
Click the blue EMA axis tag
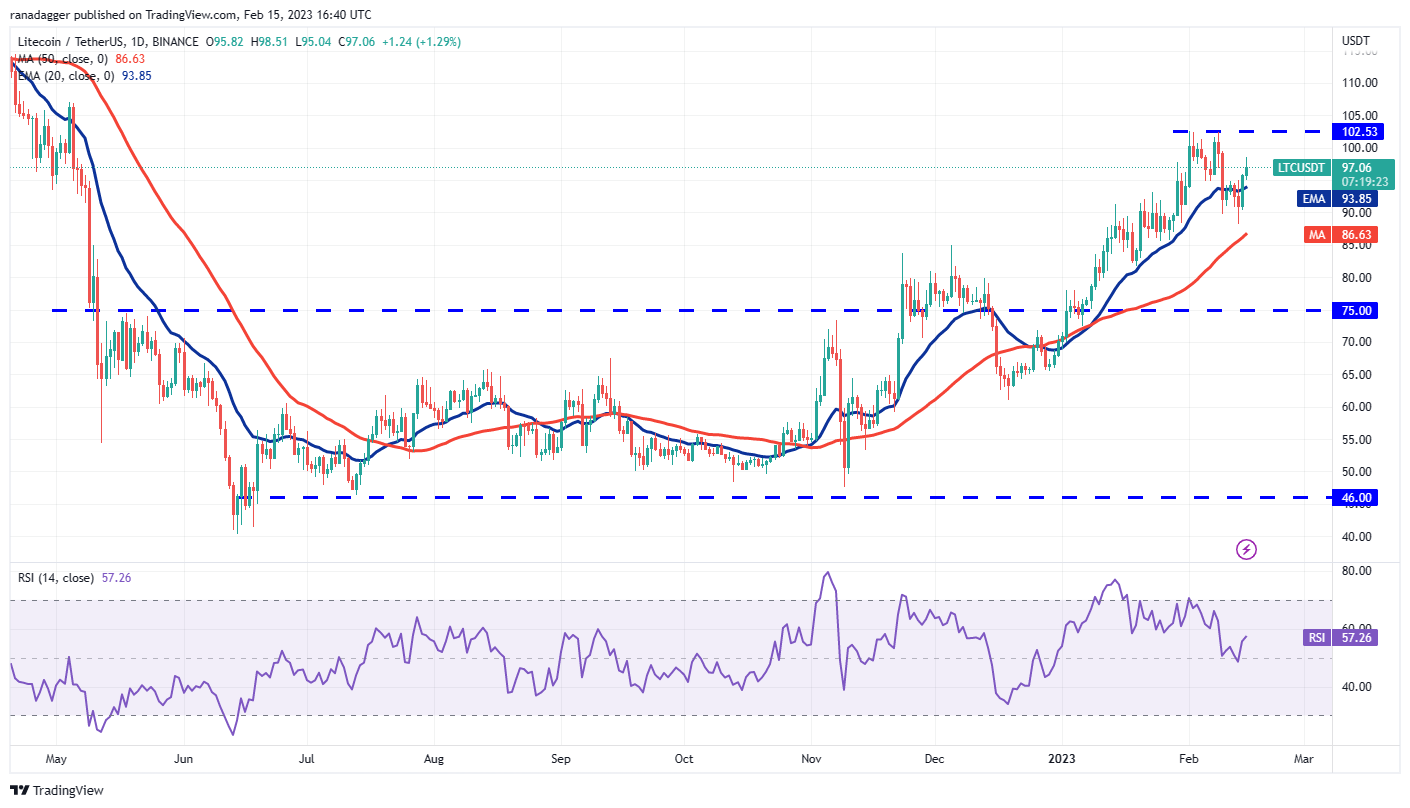[1312, 198]
